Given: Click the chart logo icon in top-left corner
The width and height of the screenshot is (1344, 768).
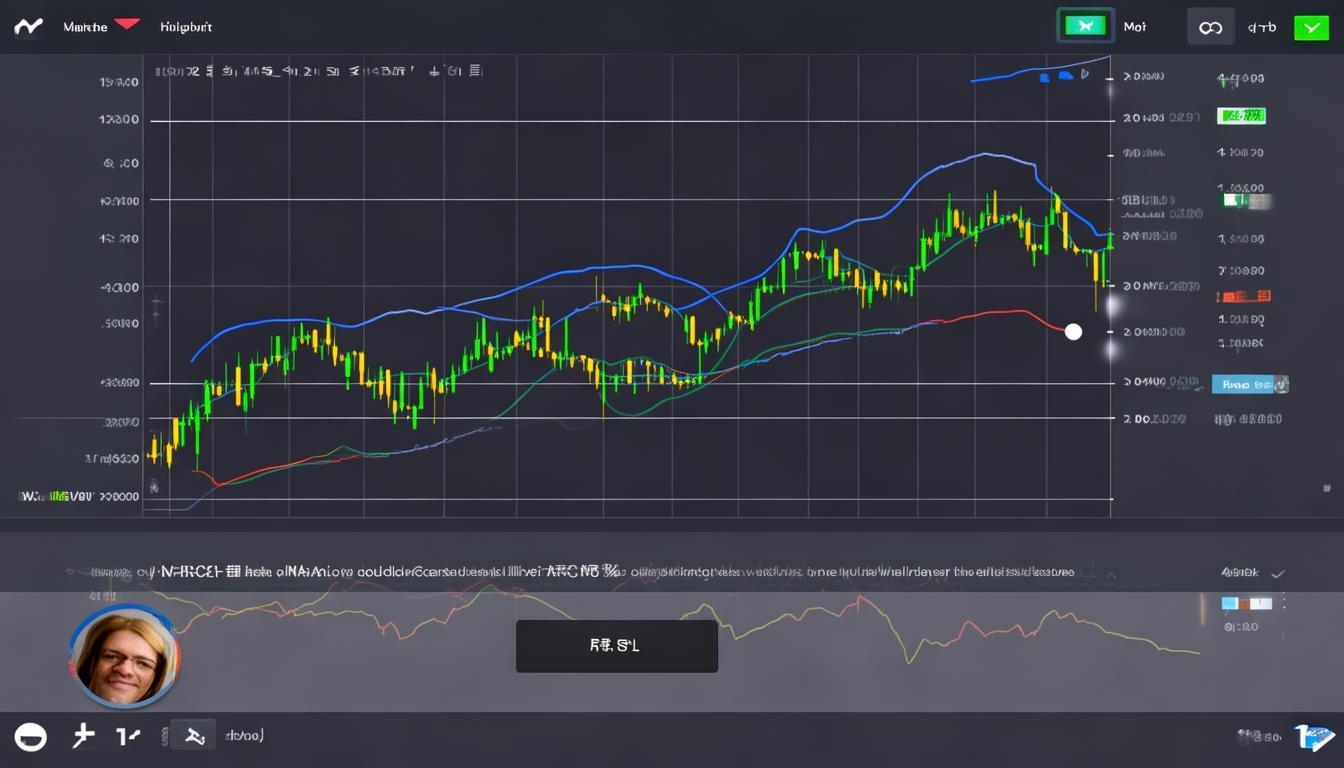Looking at the screenshot, I should coord(28,27).
